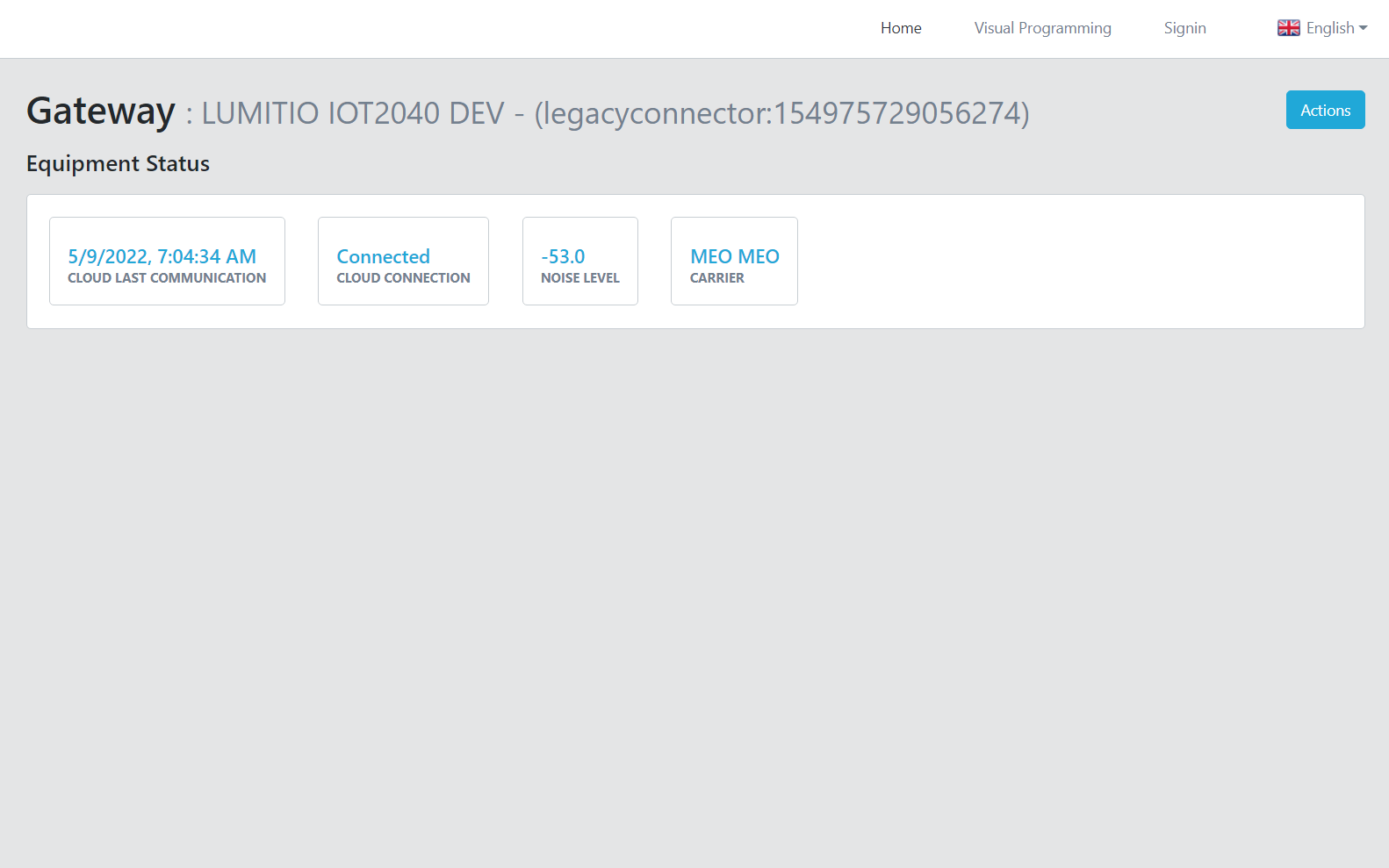This screenshot has height=868, width=1389.
Task: Select the Cloud Last Communication timestamp value
Action: [x=162, y=256]
